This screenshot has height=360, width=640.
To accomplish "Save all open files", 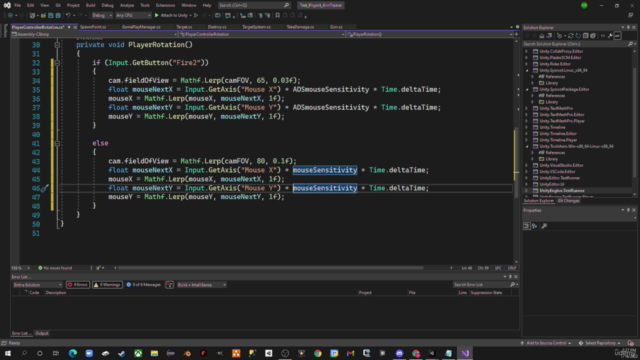I will 58,16.
